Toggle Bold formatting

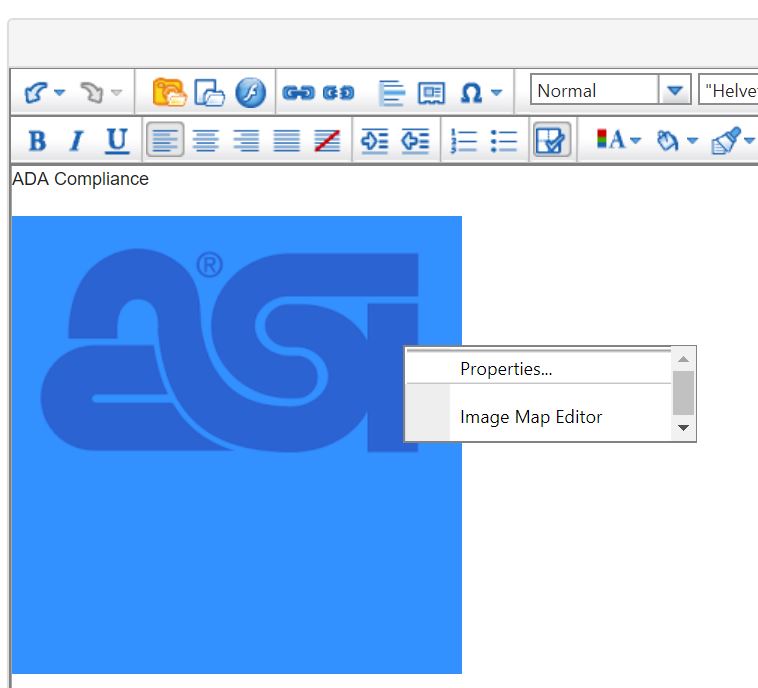click(37, 141)
